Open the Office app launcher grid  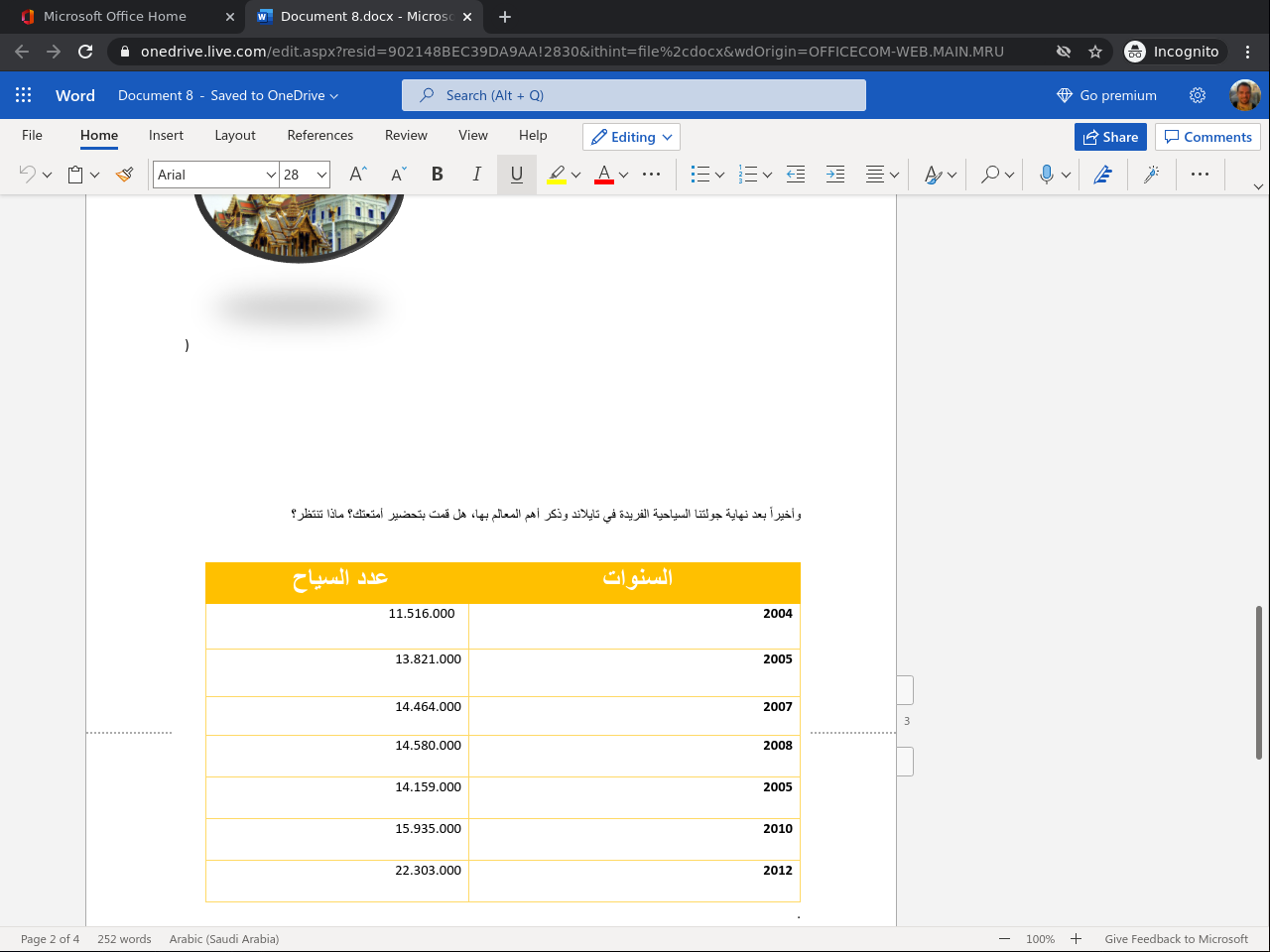point(24,95)
